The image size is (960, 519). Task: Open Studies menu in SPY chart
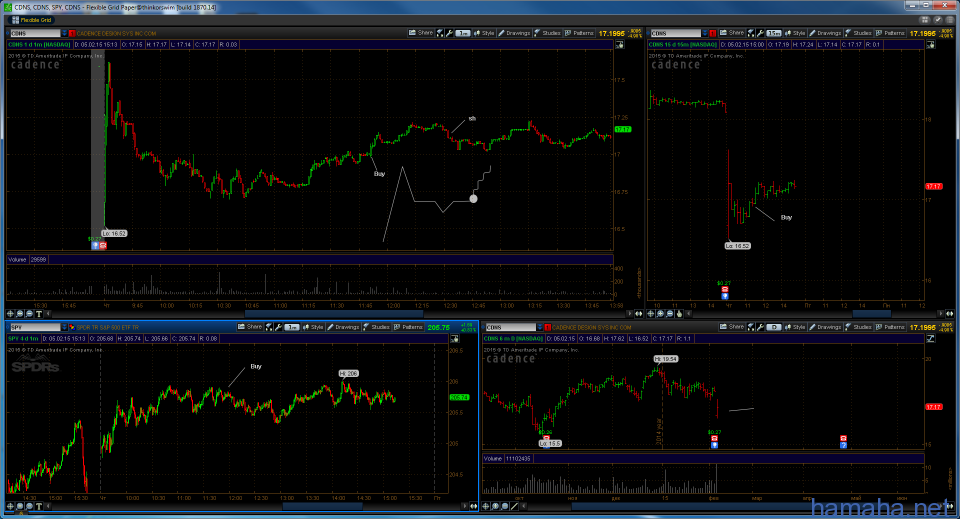pos(376,327)
